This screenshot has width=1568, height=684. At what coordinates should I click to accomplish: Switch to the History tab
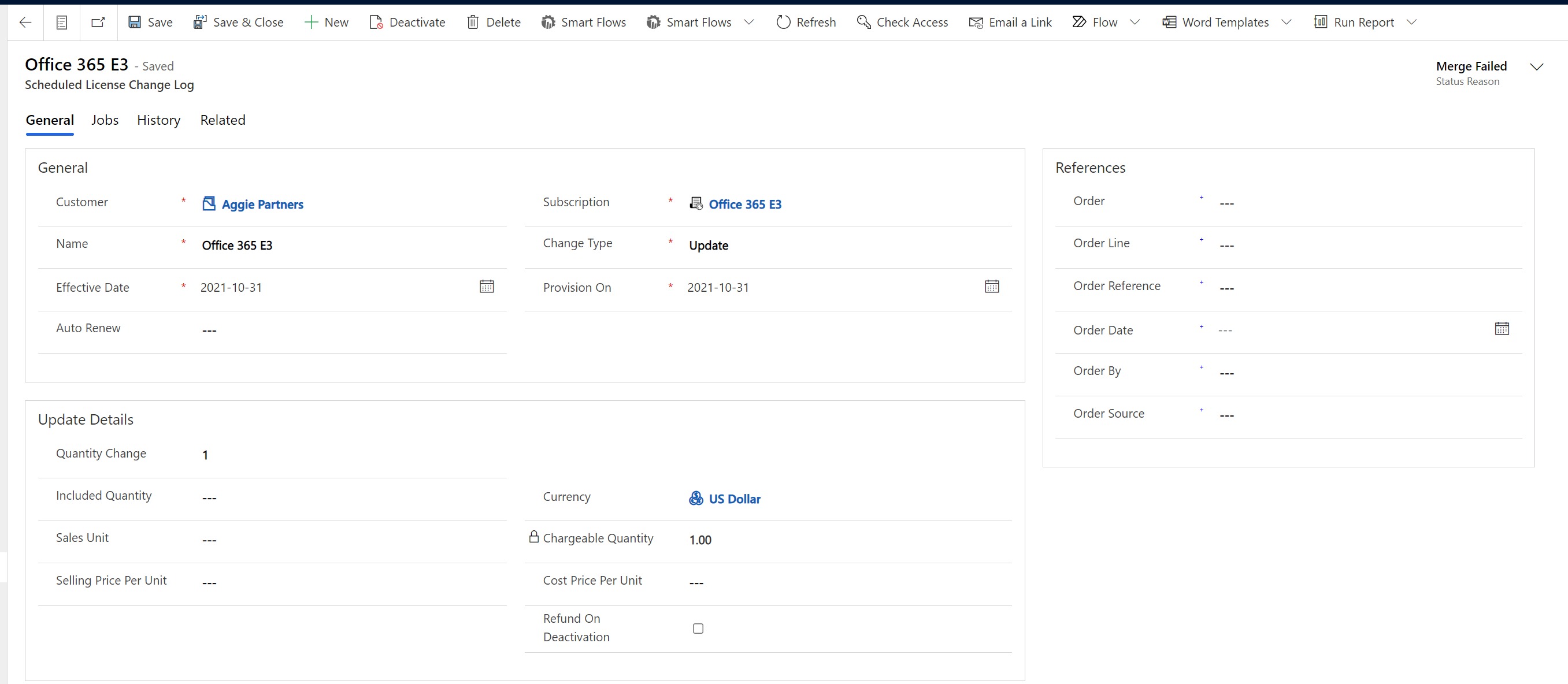158,120
